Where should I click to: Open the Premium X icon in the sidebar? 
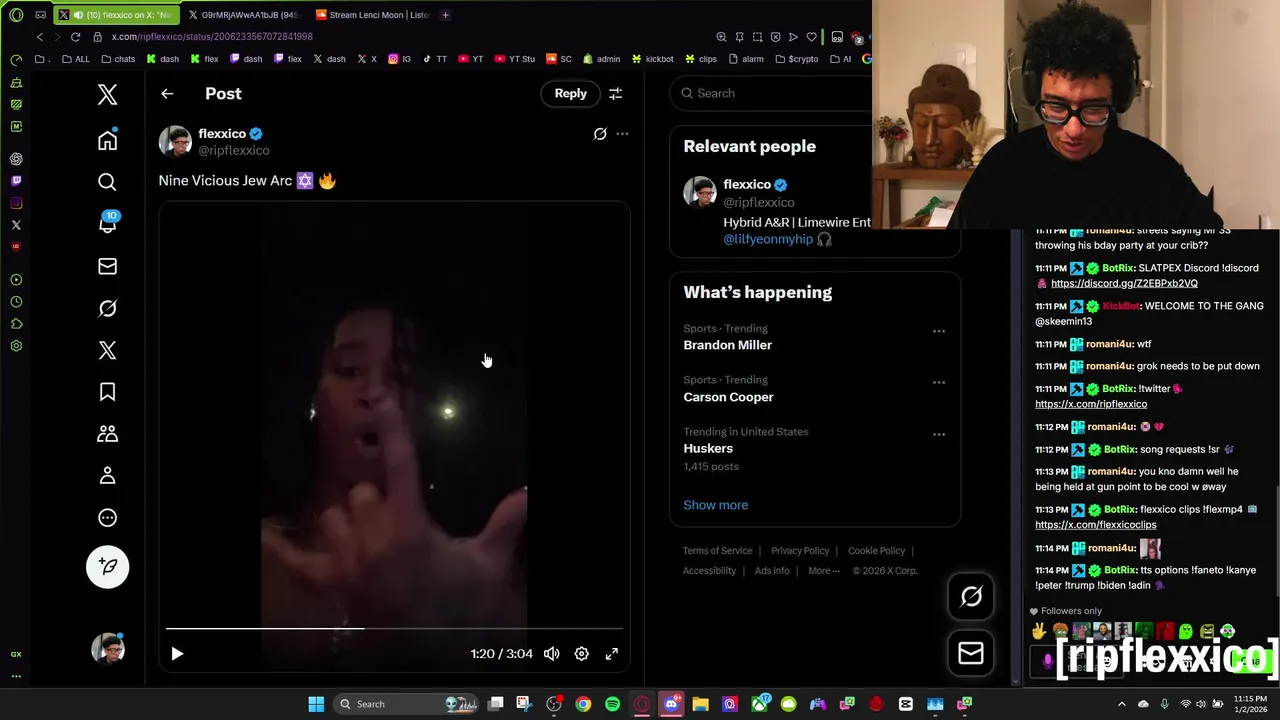tap(107, 350)
